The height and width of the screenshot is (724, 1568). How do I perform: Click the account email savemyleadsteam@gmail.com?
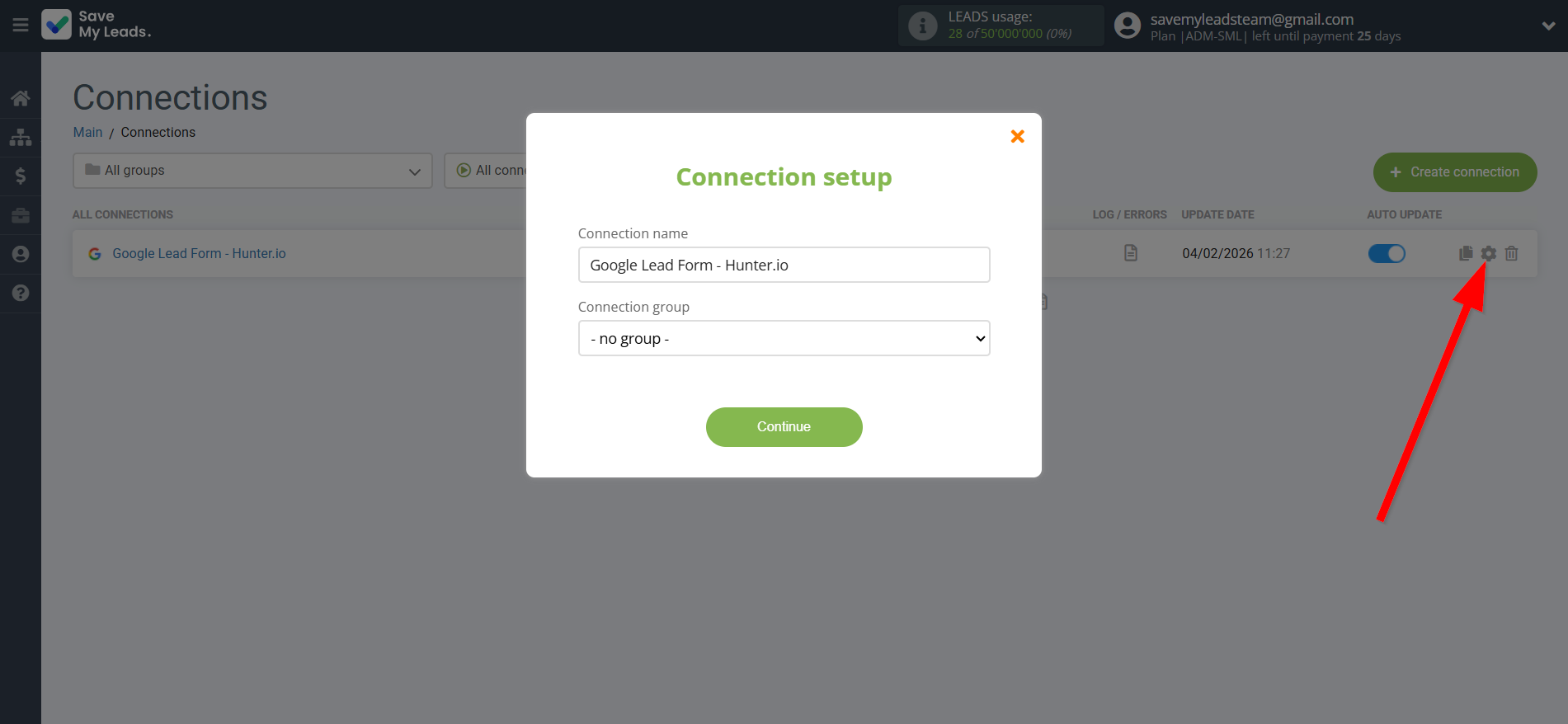tap(1252, 19)
